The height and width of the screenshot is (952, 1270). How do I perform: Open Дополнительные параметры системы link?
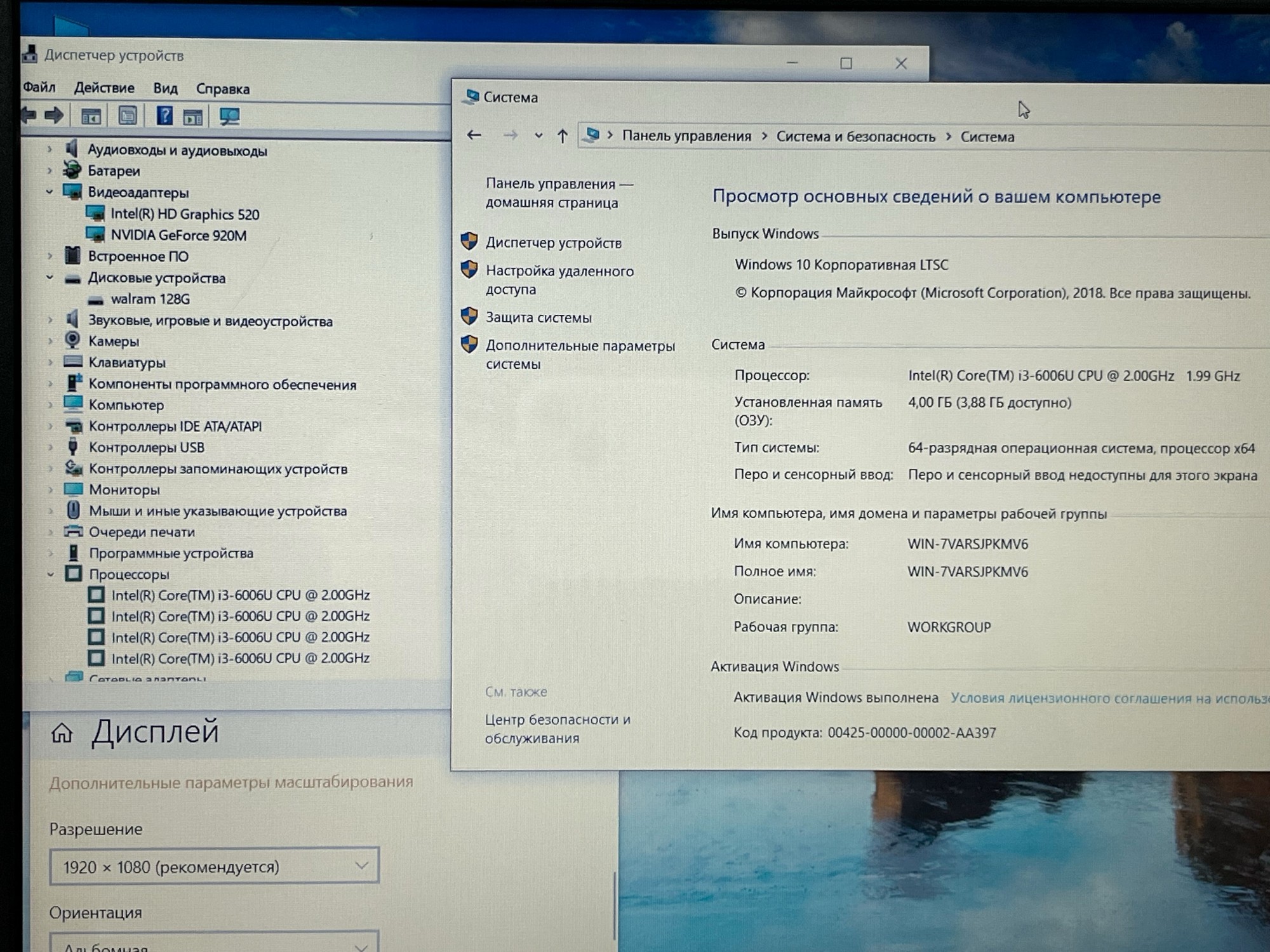[x=580, y=355]
